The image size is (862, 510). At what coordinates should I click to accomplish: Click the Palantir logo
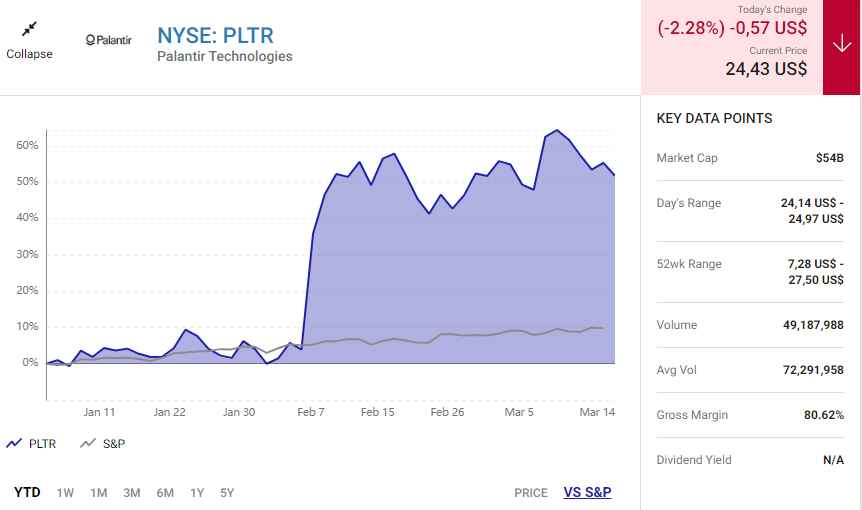point(109,40)
